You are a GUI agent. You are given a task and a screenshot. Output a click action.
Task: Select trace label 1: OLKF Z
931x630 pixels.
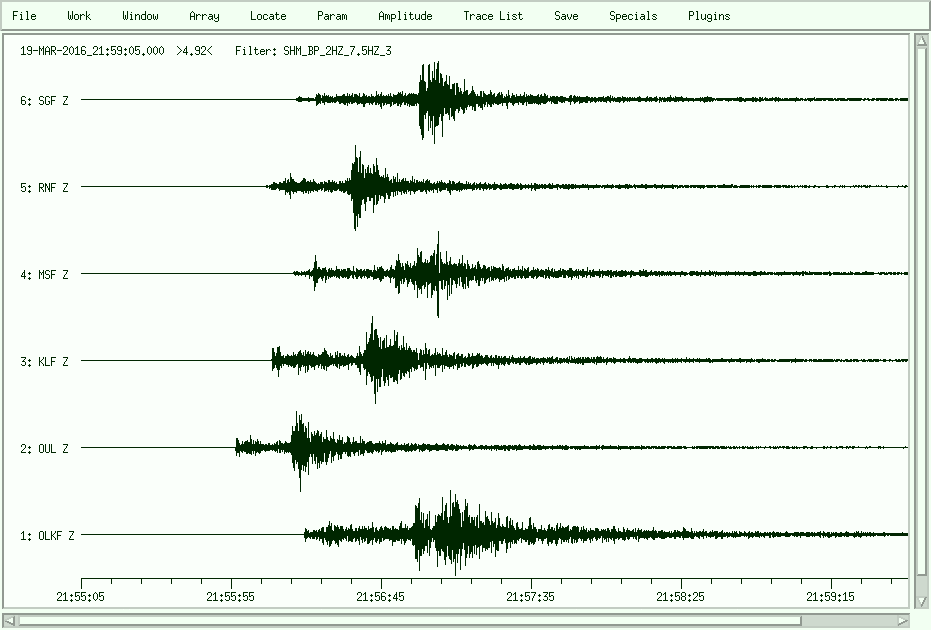(47, 536)
